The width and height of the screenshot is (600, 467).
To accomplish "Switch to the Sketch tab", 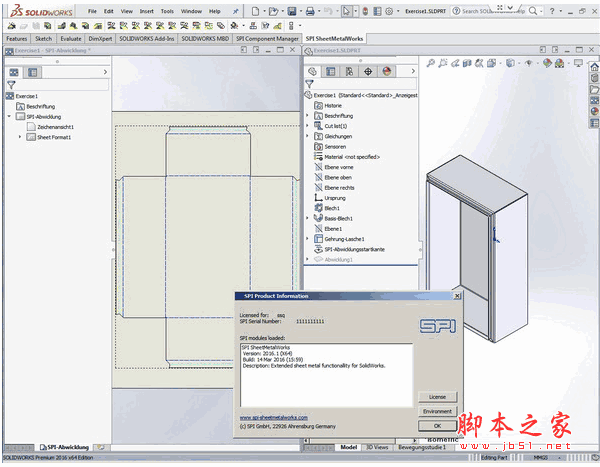I will 44,39.
